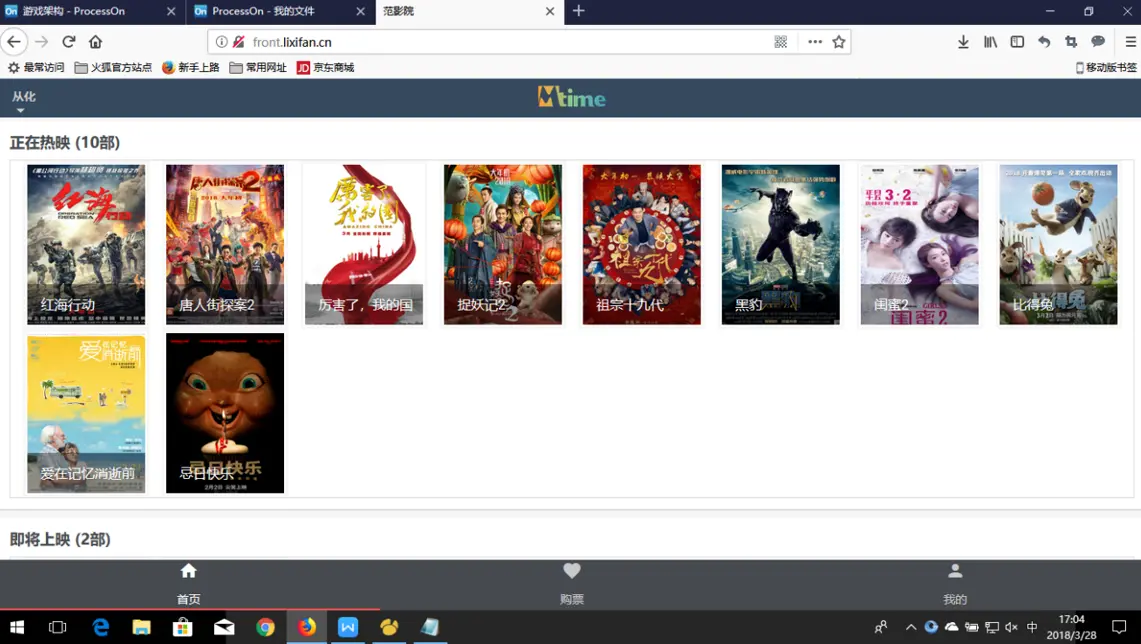1141x644 pixels.
Task: Open the chat bubble toolbar icon
Action: [1098, 41]
